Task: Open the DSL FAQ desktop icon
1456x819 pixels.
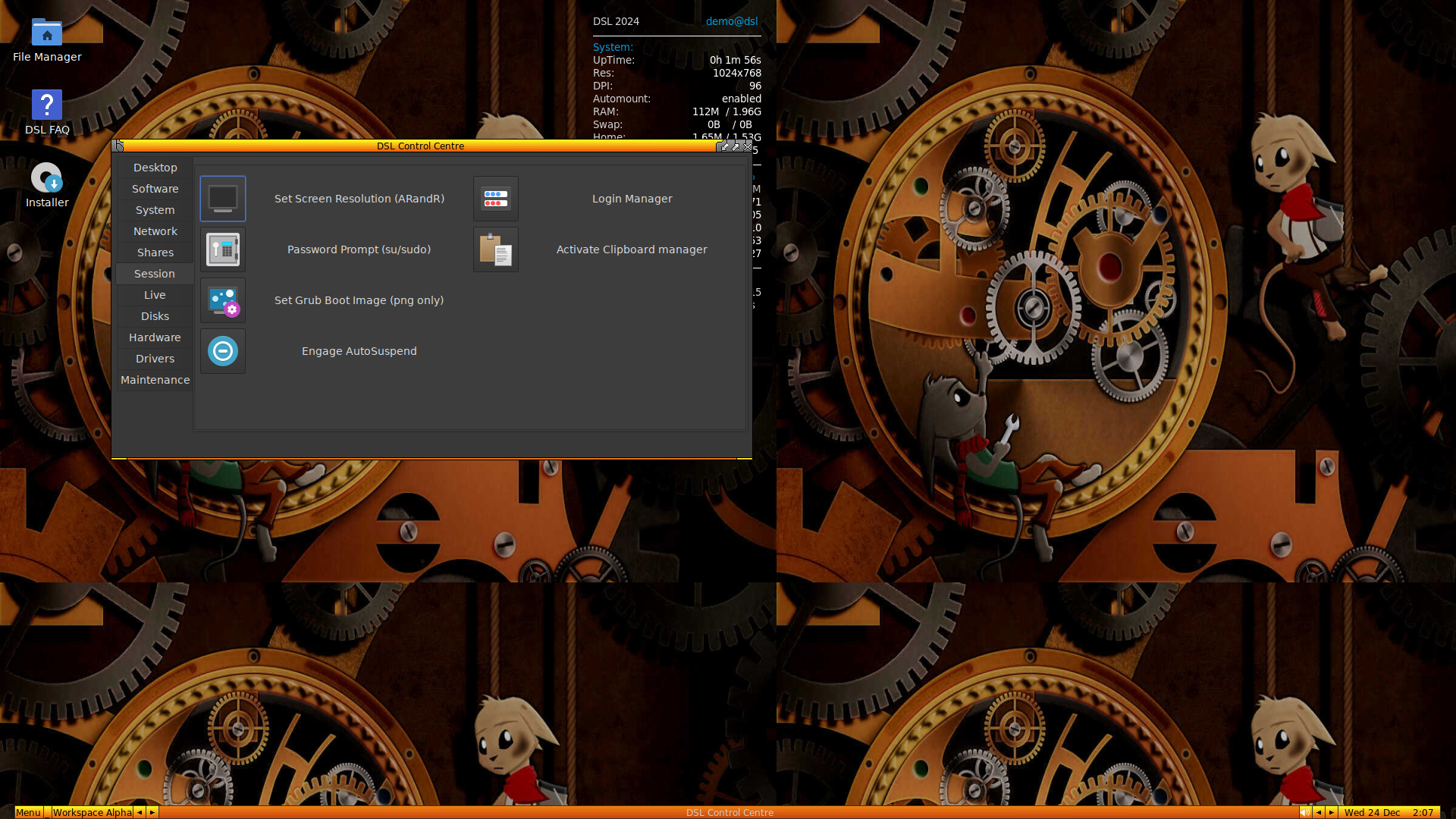Action: tap(47, 105)
